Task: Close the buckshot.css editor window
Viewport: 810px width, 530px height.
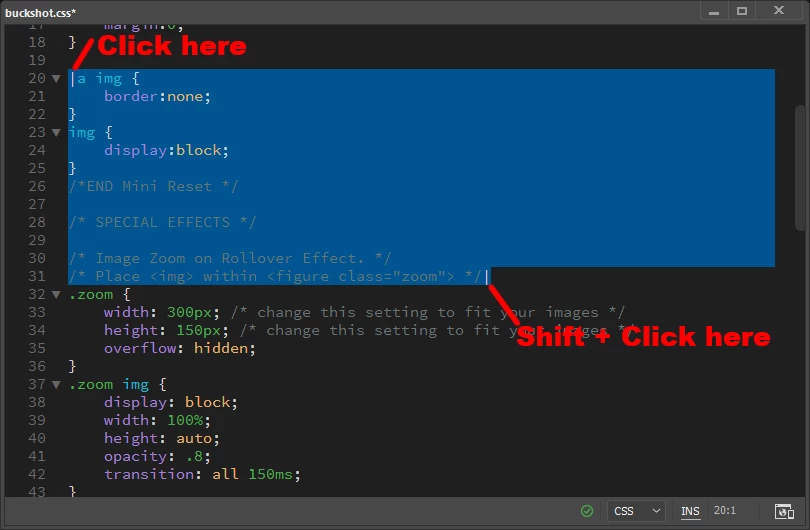Action: click(x=779, y=10)
